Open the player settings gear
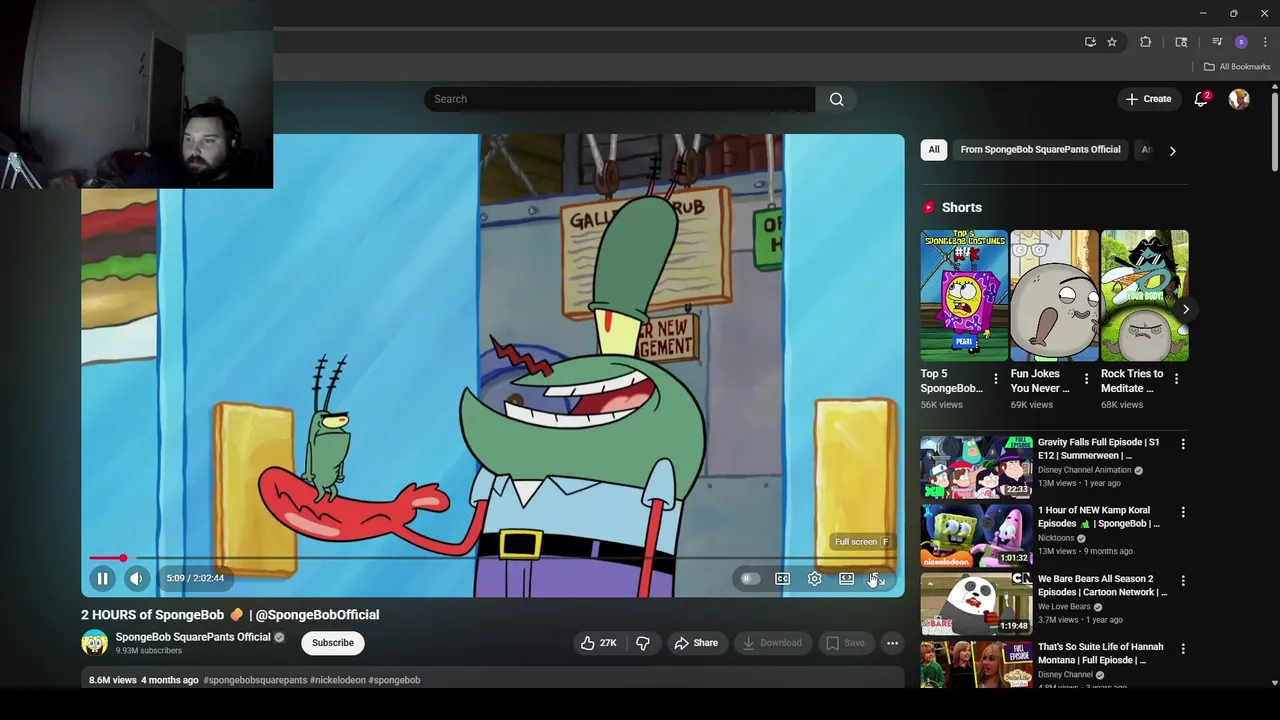The image size is (1280, 720). [x=814, y=578]
